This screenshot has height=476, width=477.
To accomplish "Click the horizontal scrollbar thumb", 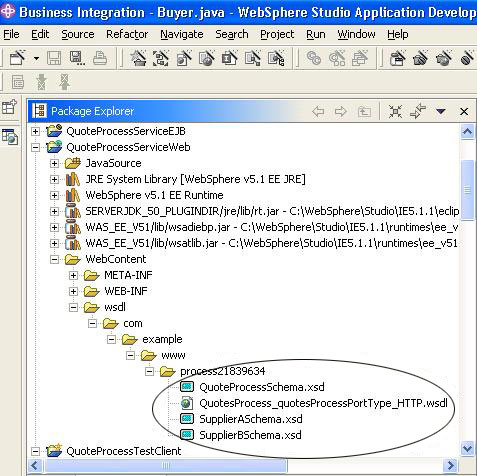I will [x=166, y=465].
